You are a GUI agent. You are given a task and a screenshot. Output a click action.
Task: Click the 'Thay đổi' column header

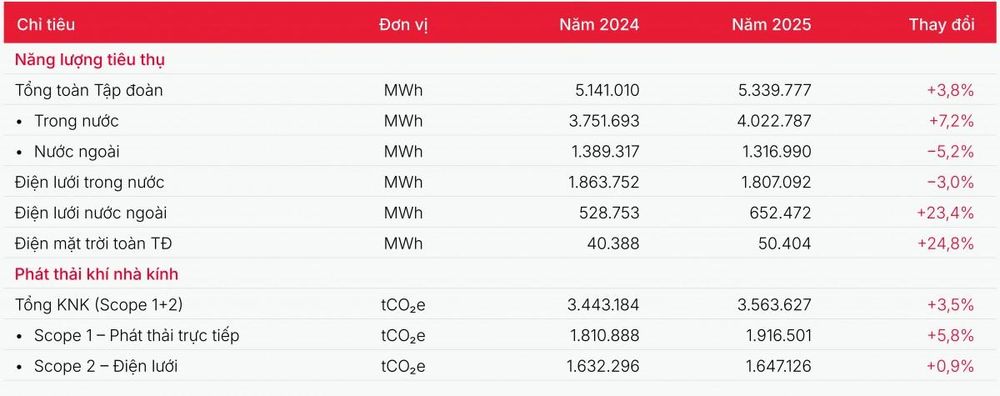(x=942, y=25)
